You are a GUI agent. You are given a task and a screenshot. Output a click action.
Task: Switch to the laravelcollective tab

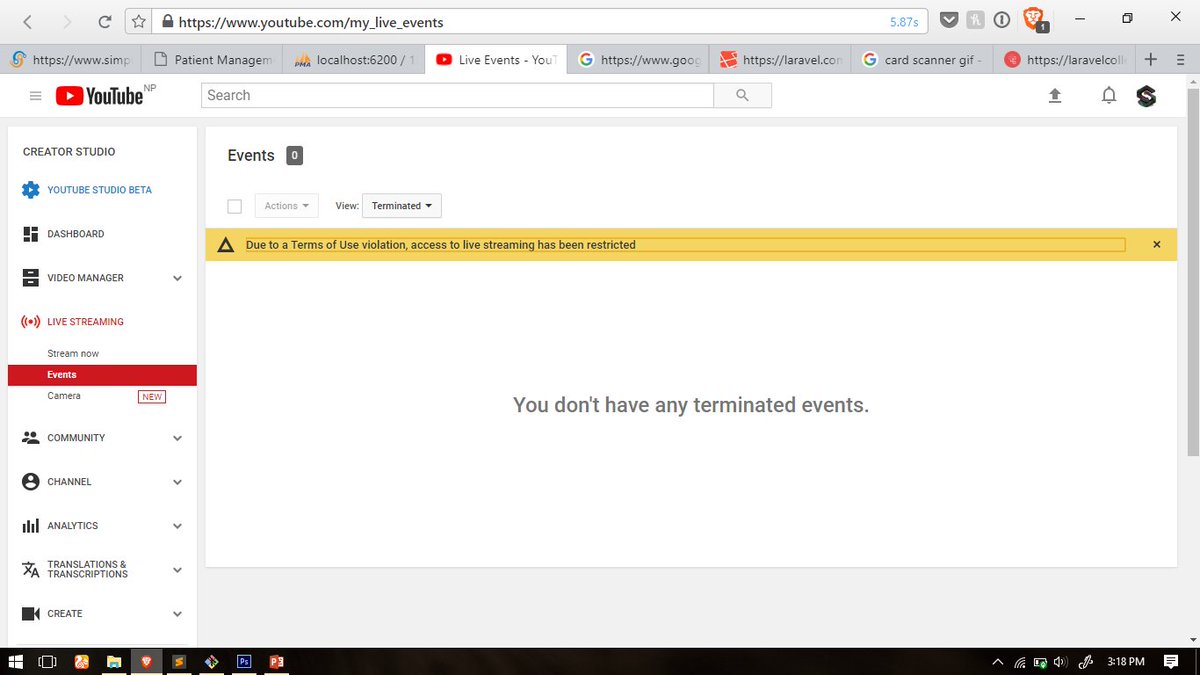click(1066, 60)
